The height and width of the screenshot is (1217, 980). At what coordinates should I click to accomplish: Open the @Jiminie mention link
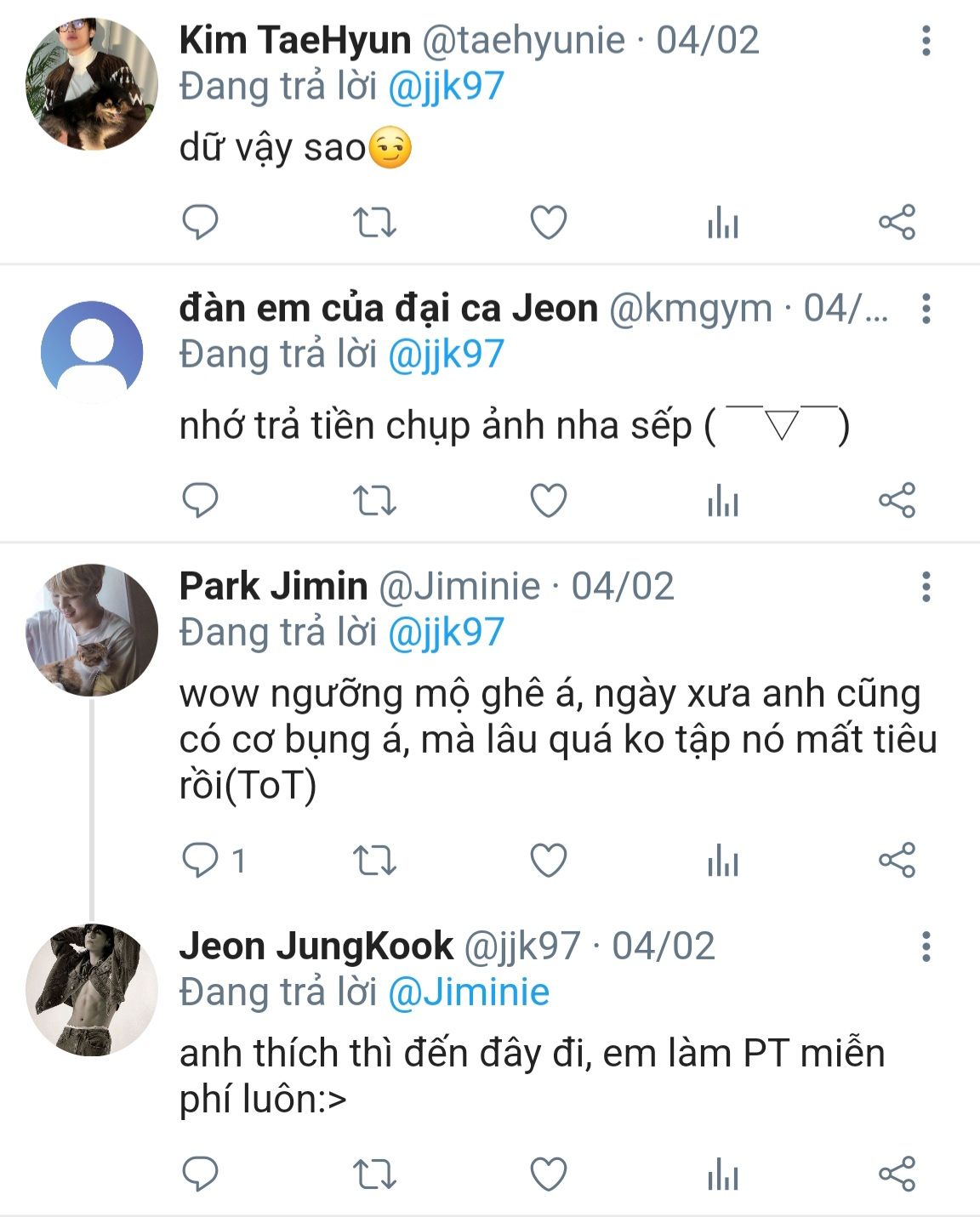pos(469,992)
